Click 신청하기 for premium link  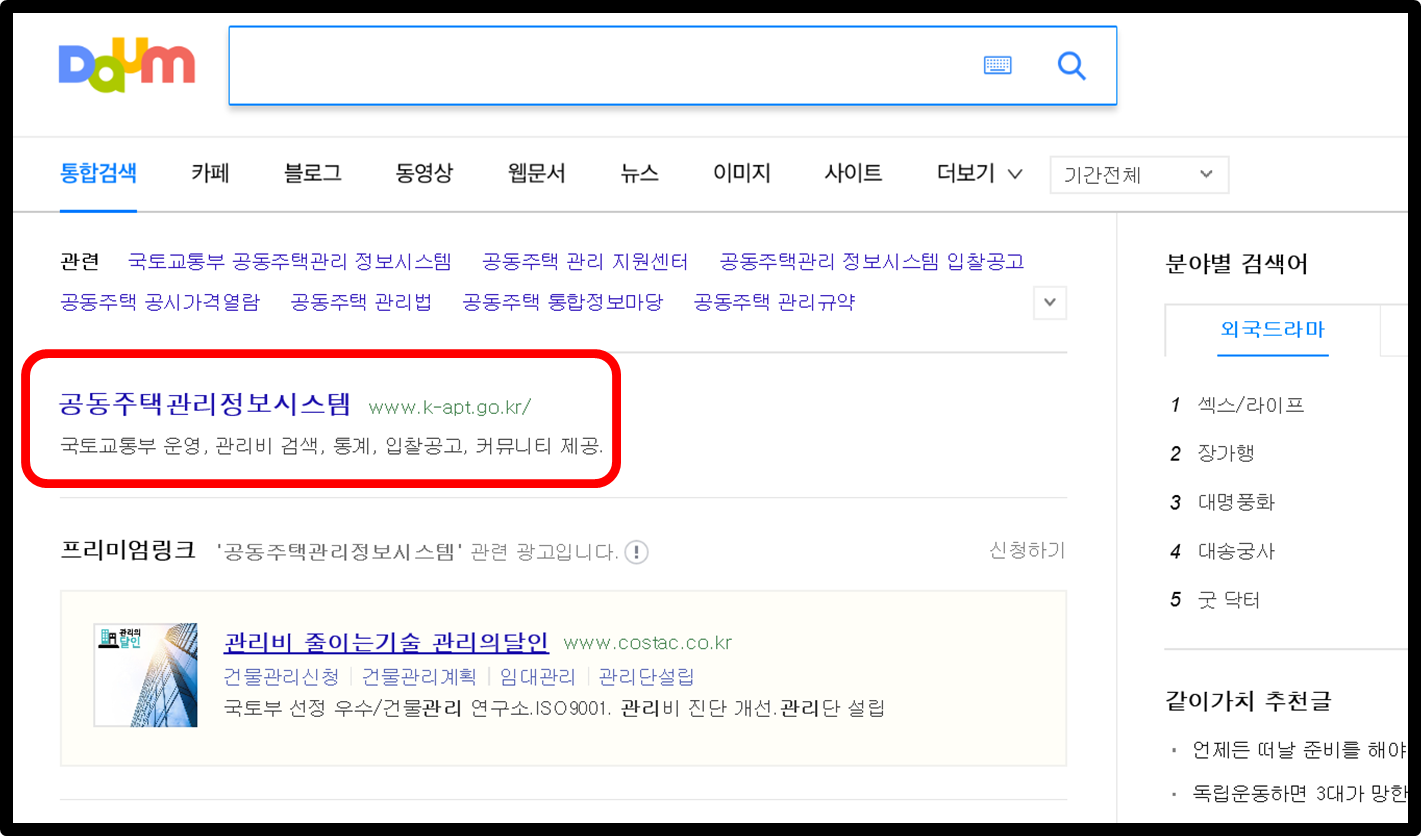coord(1027,550)
